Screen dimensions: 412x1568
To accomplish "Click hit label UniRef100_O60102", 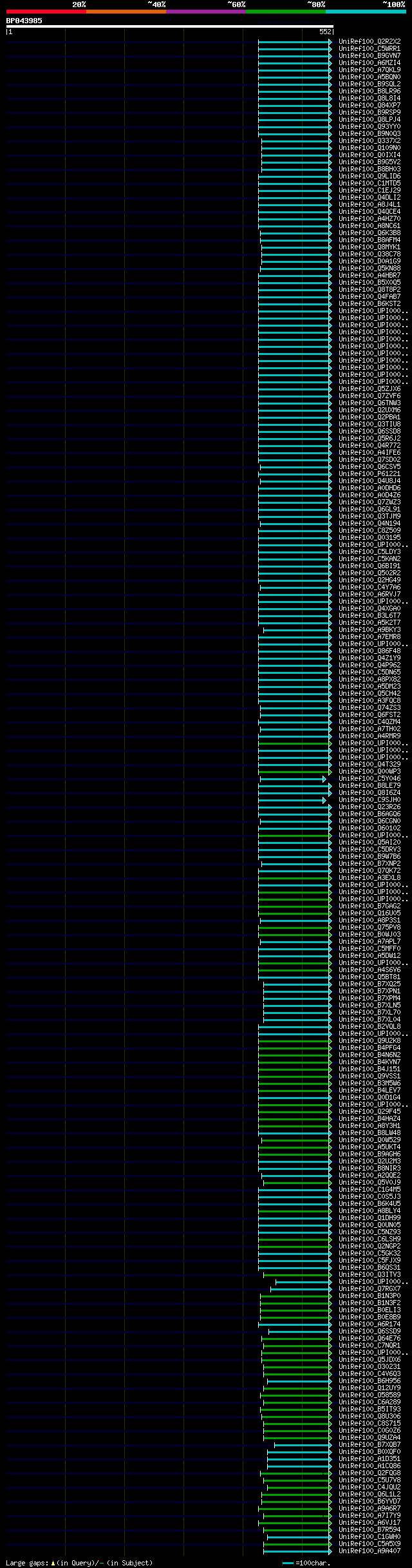I will 370,828.
